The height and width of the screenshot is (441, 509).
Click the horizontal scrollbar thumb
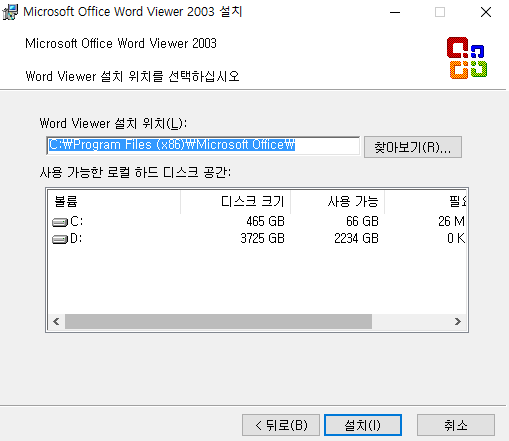pyautogui.click(x=218, y=321)
